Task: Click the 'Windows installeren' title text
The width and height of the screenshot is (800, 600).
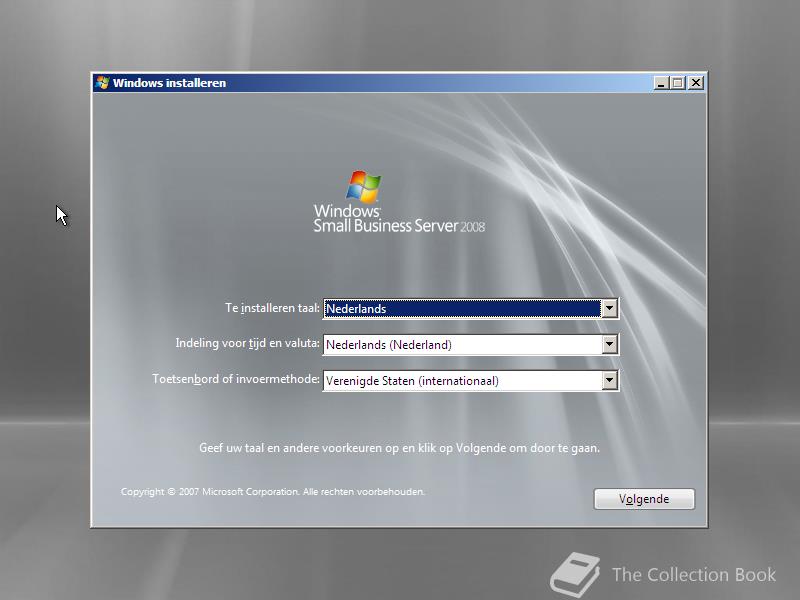Action: coord(169,83)
